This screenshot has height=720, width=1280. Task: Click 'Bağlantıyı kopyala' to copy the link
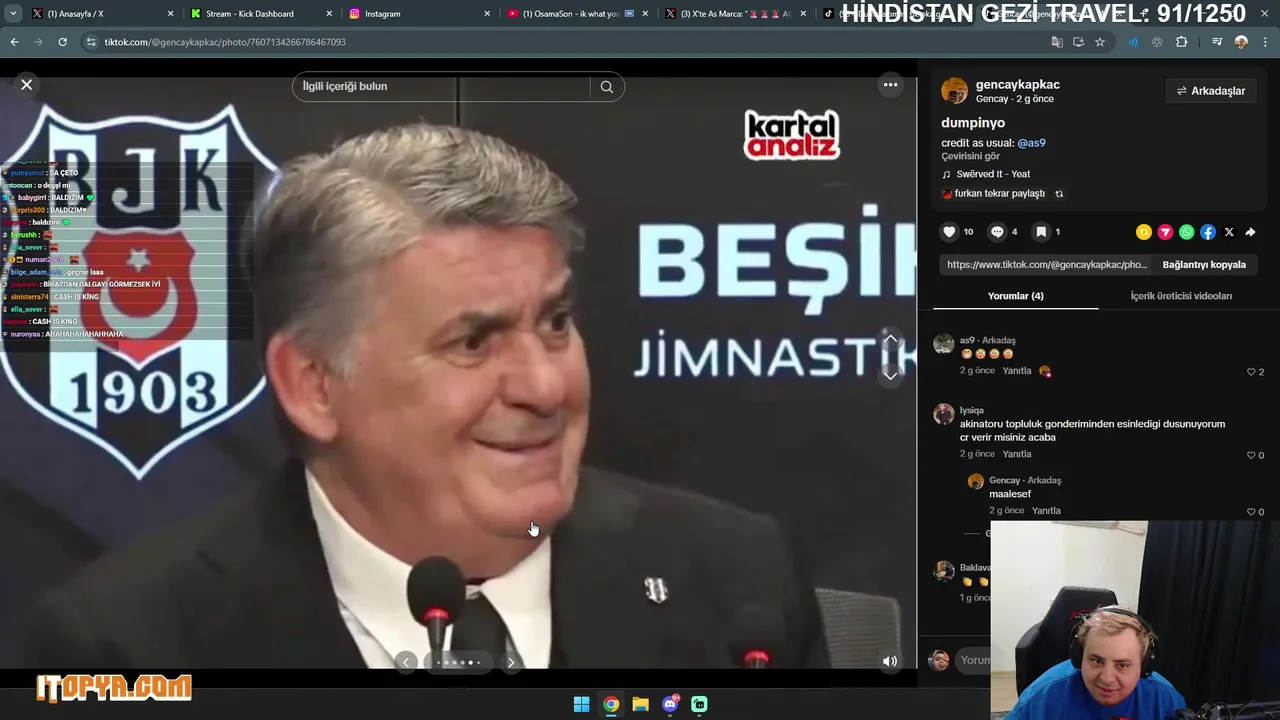coord(1204,265)
